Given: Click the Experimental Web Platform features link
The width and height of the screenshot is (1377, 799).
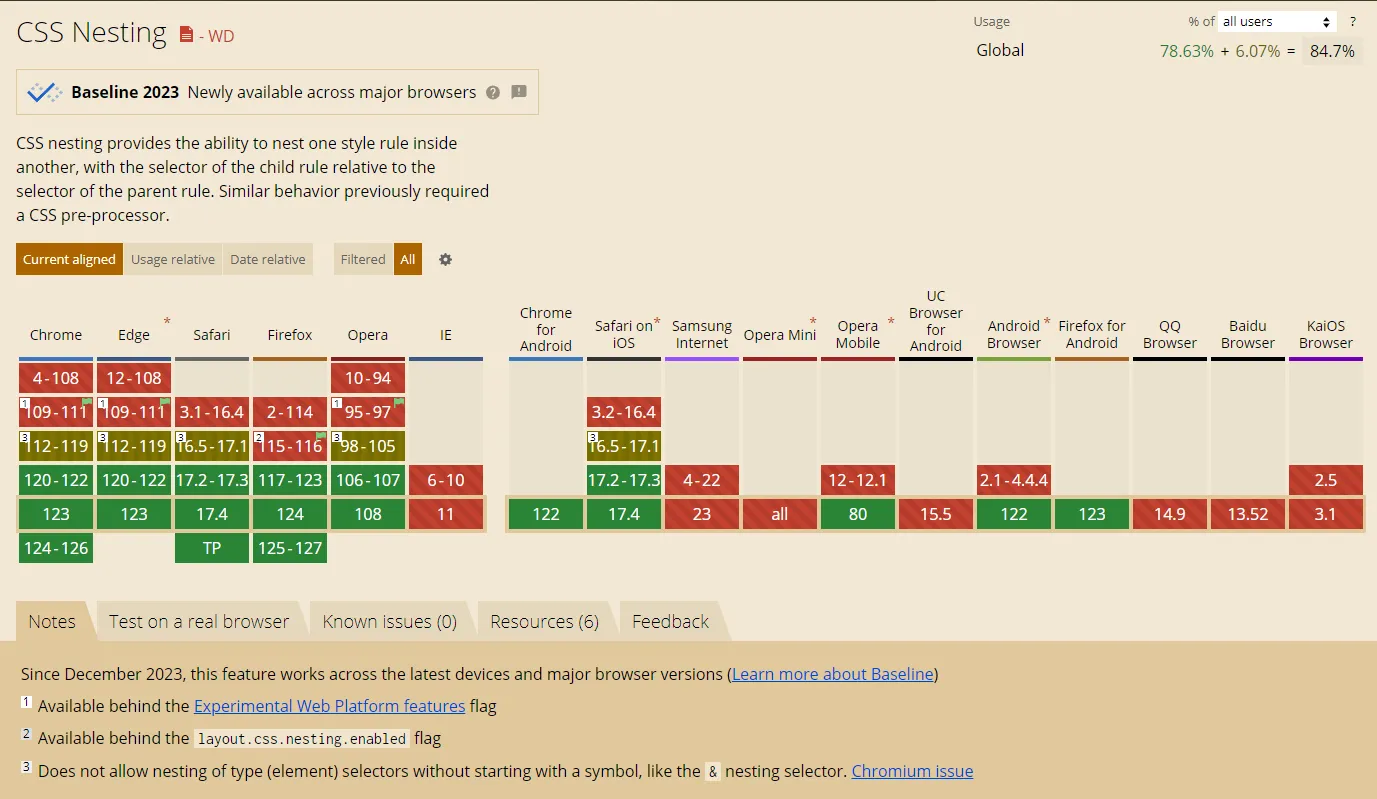Looking at the screenshot, I should 329,706.
